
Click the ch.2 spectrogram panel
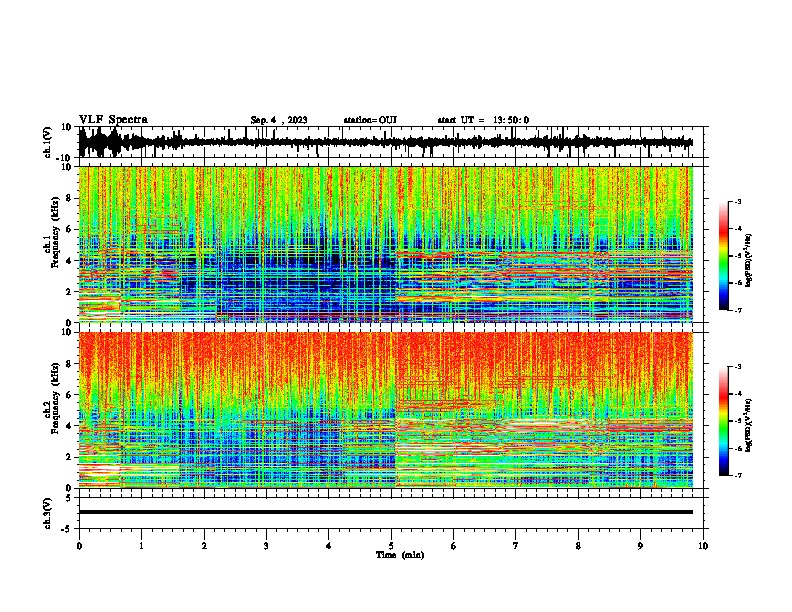(385, 410)
